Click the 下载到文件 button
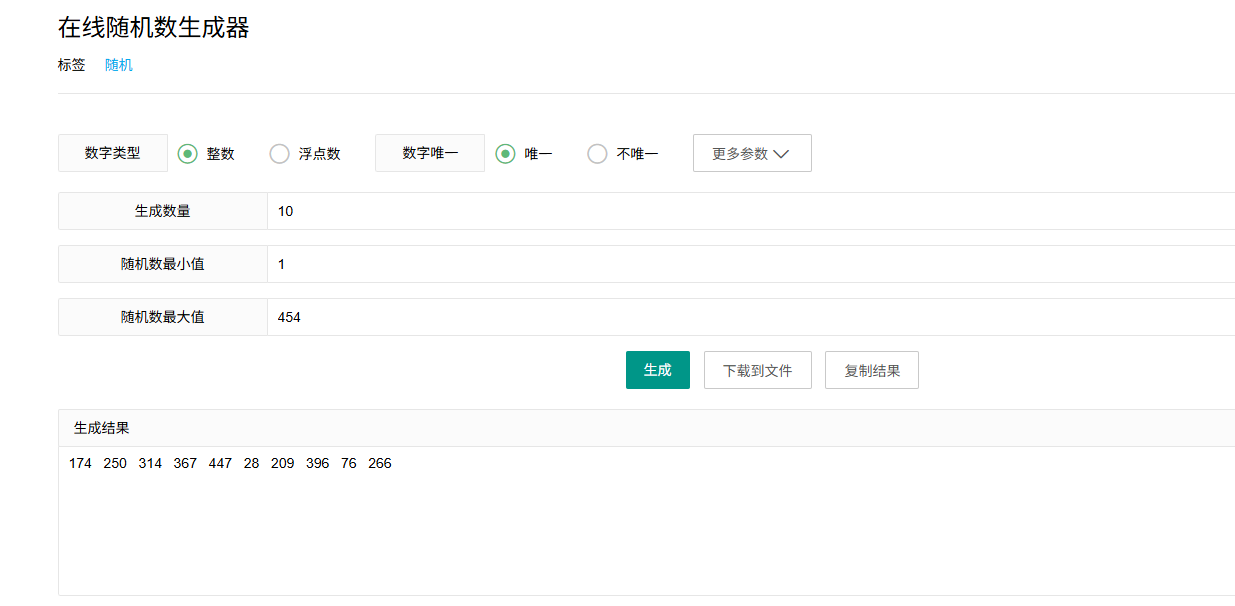This screenshot has width=1235, height=606. pos(758,370)
